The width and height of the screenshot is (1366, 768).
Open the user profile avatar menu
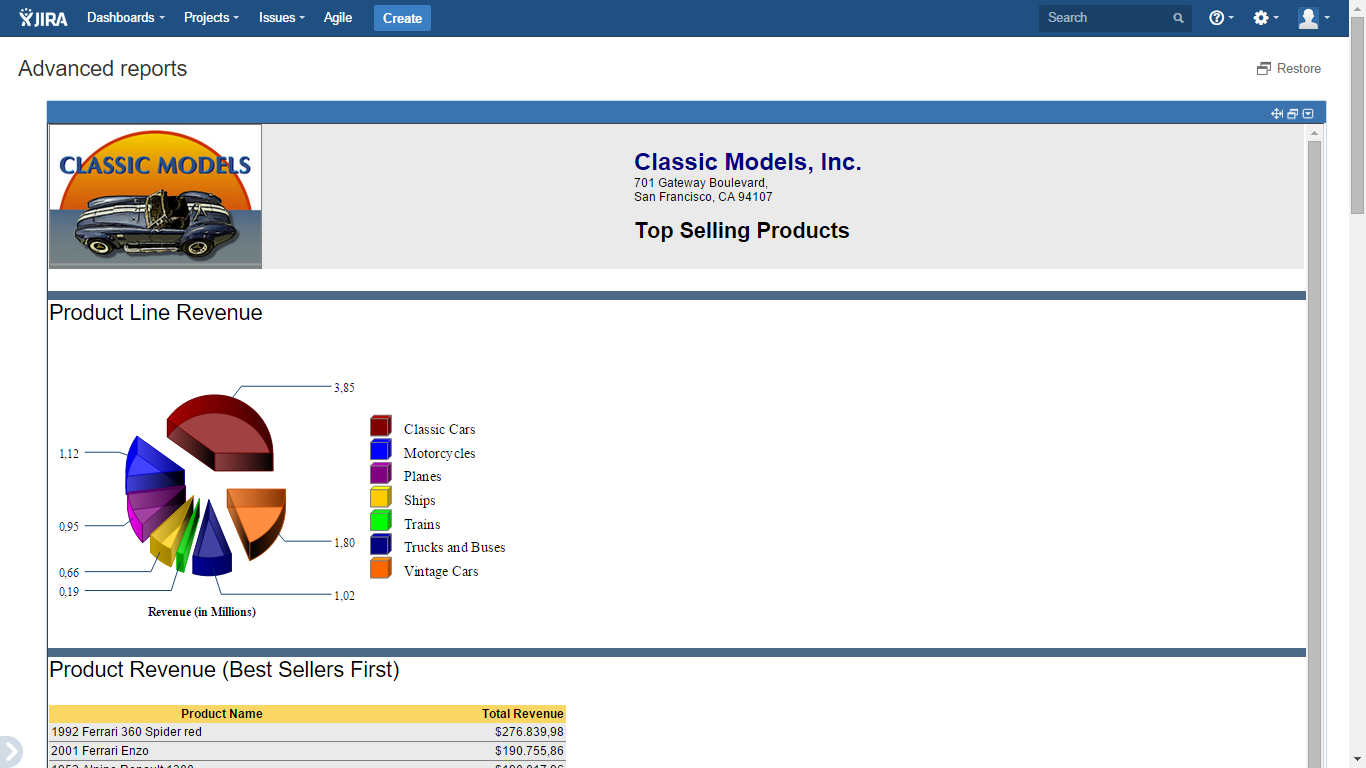coord(1313,18)
